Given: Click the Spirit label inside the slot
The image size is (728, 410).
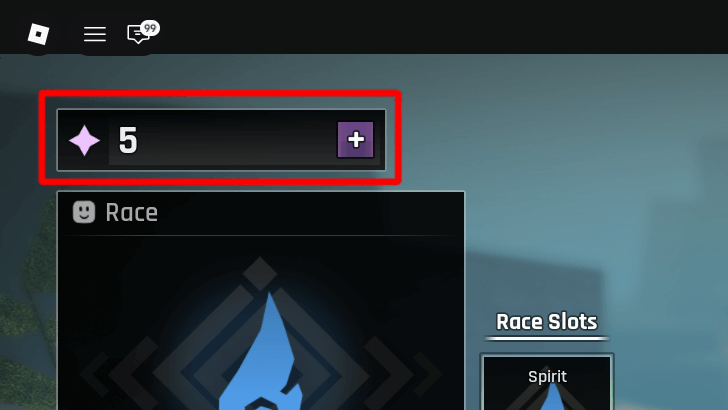Looking at the screenshot, I should click(547, 377).
